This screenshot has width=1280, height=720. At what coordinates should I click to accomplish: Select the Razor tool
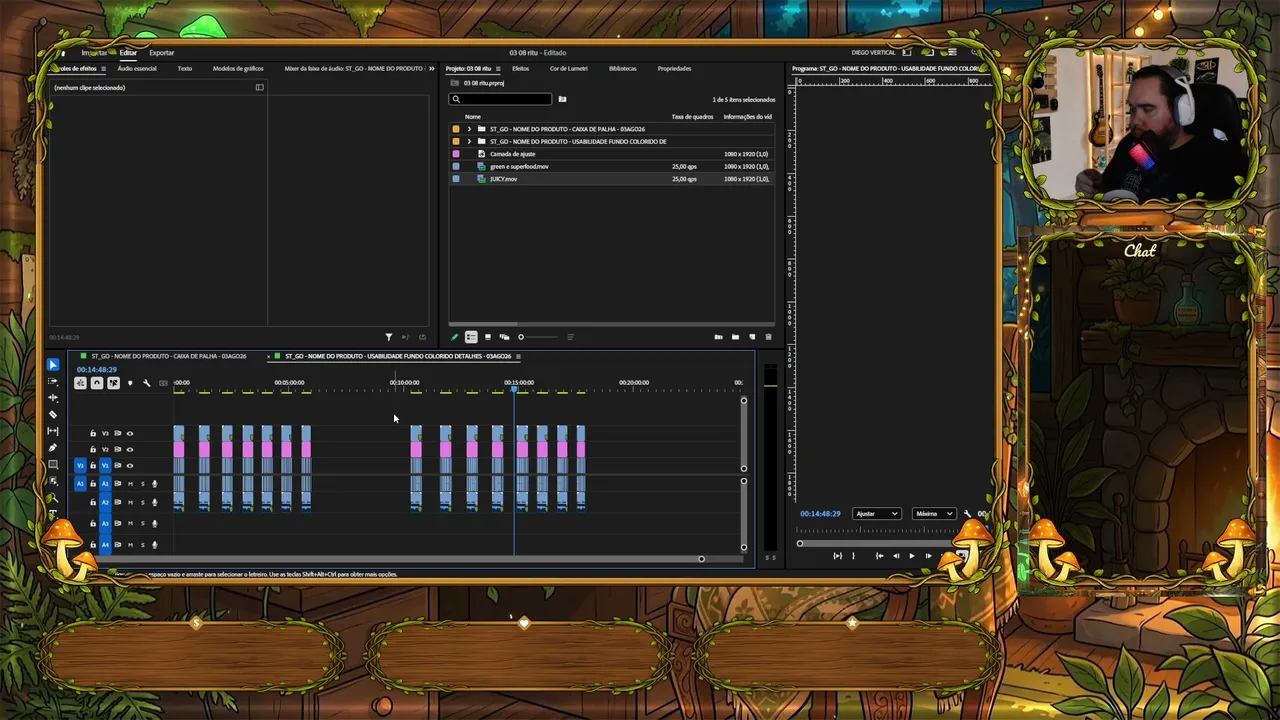[x=53, y=414]
